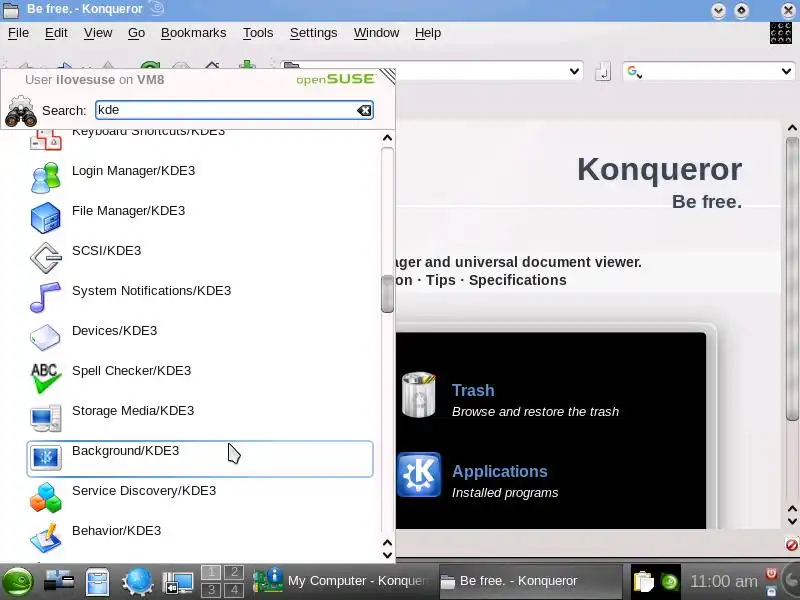Viewport: 800px width, 600px height.
Task: Open Spell Checker/KDE3 module
Action: pos(199,378)
